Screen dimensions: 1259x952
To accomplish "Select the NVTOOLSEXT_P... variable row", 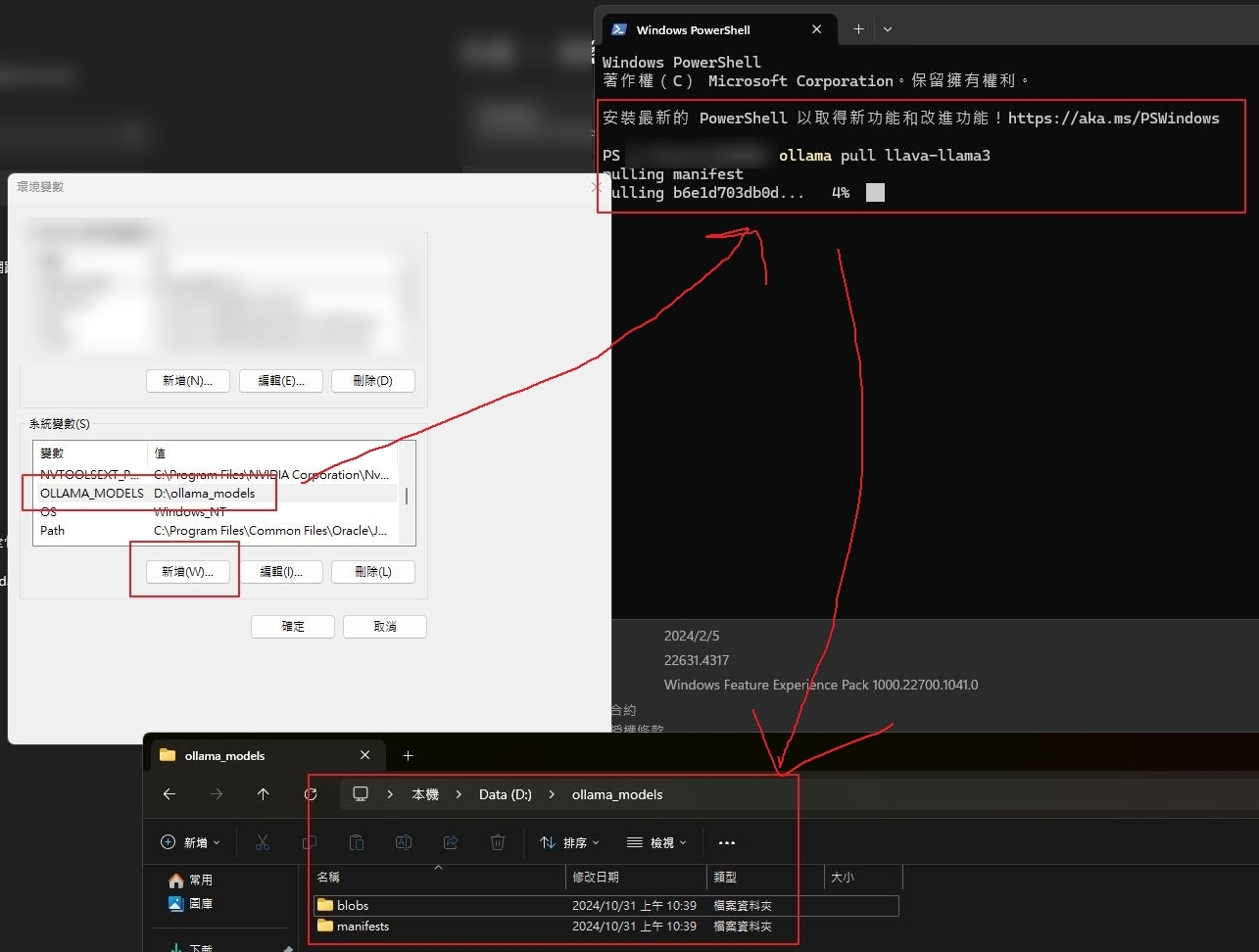I will click(x=216, y=474).
